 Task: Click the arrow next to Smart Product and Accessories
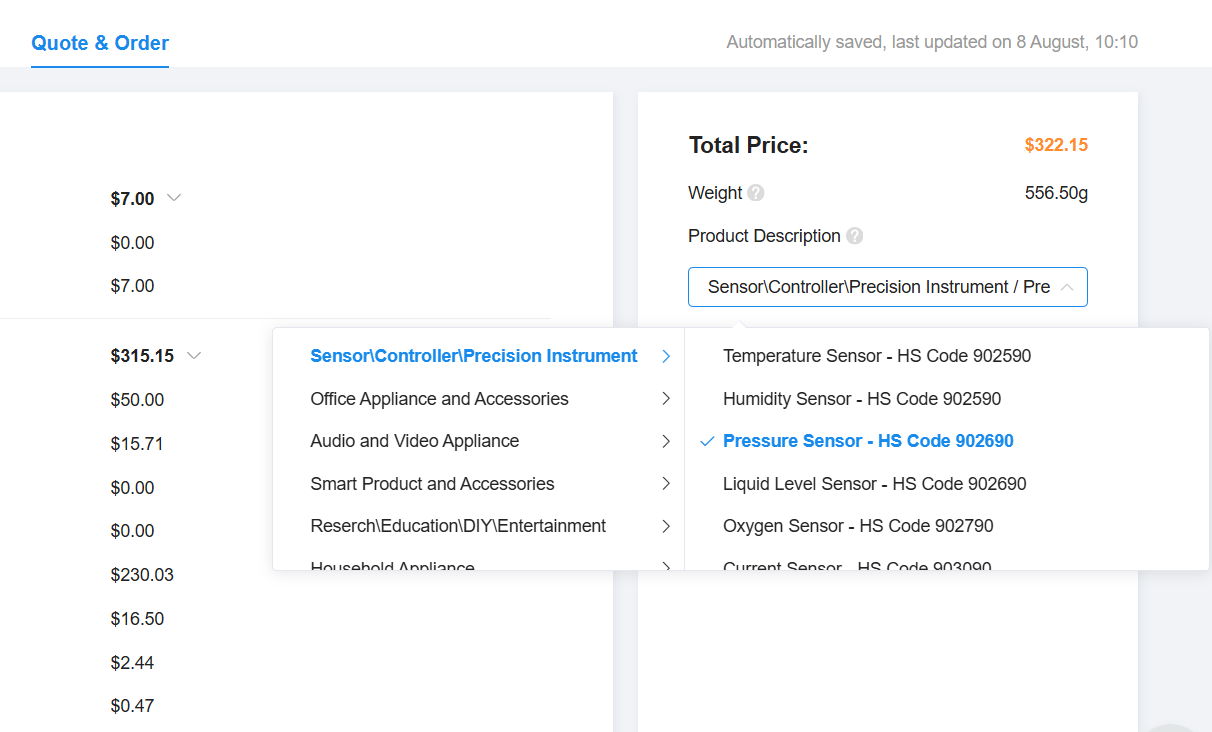click(x=666, y=484)
